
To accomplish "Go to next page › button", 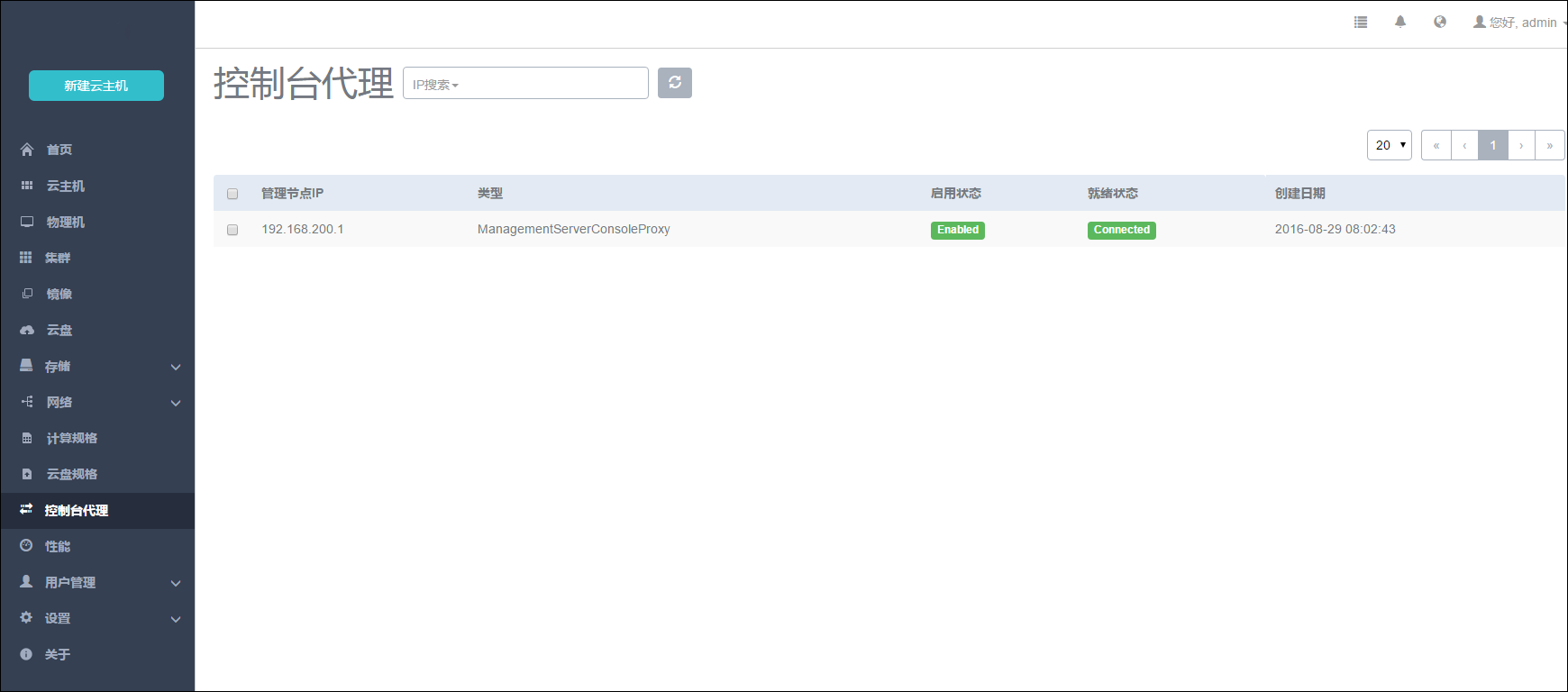I will point(1522,145).
